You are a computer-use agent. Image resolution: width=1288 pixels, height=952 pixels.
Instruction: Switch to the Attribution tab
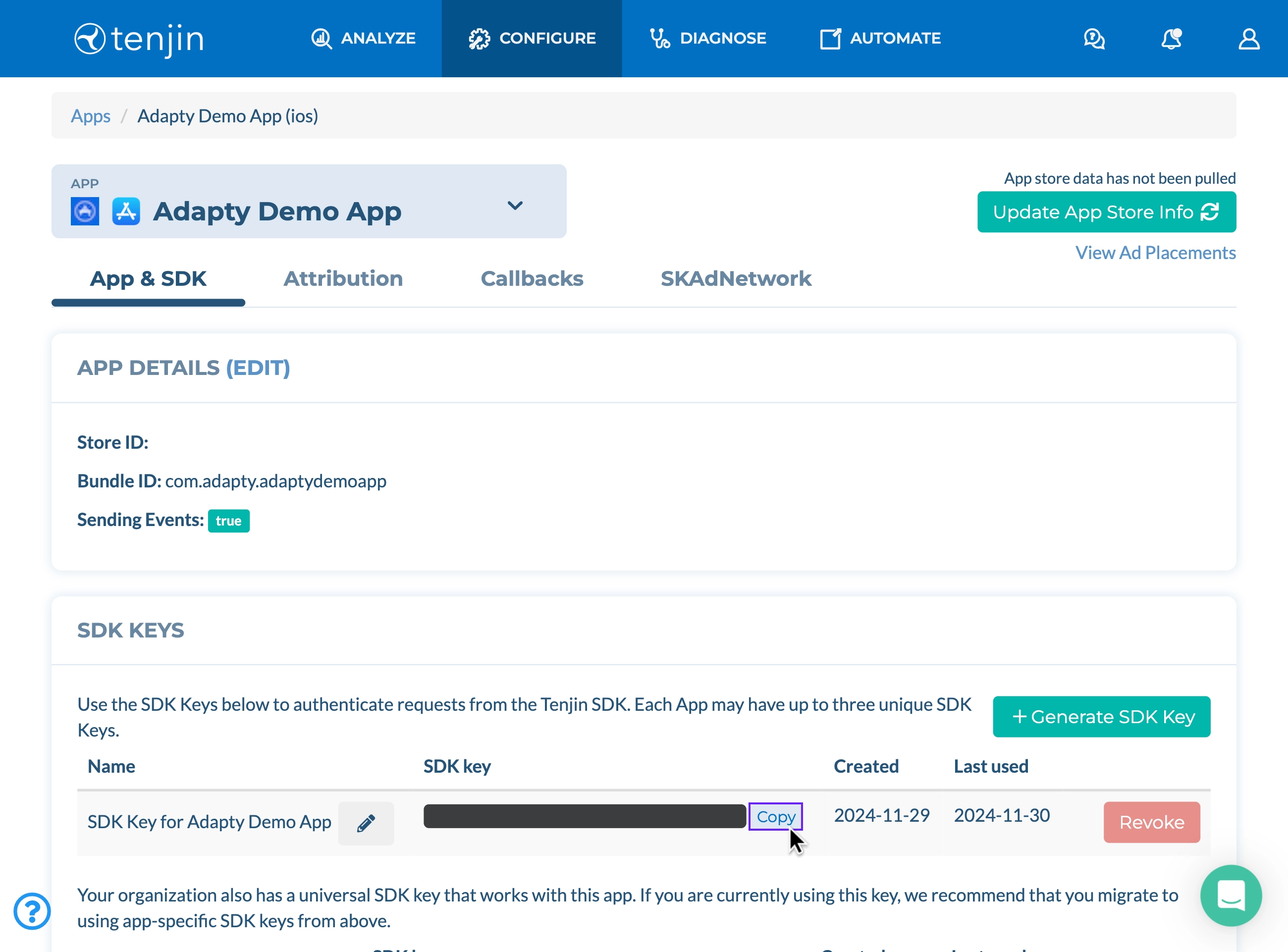pos(343,279)
